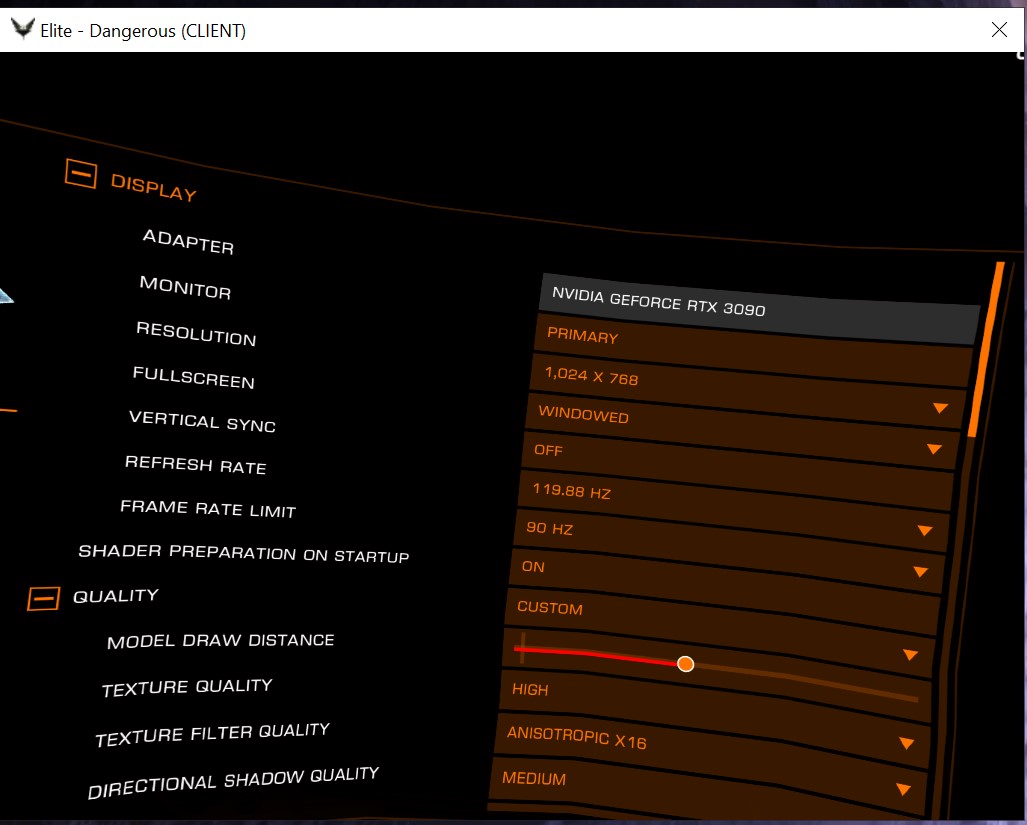This screenshot has width=1027, height=825.
Task: Click the FULLSCREEN setting label
Action: [x=193, y=378]
